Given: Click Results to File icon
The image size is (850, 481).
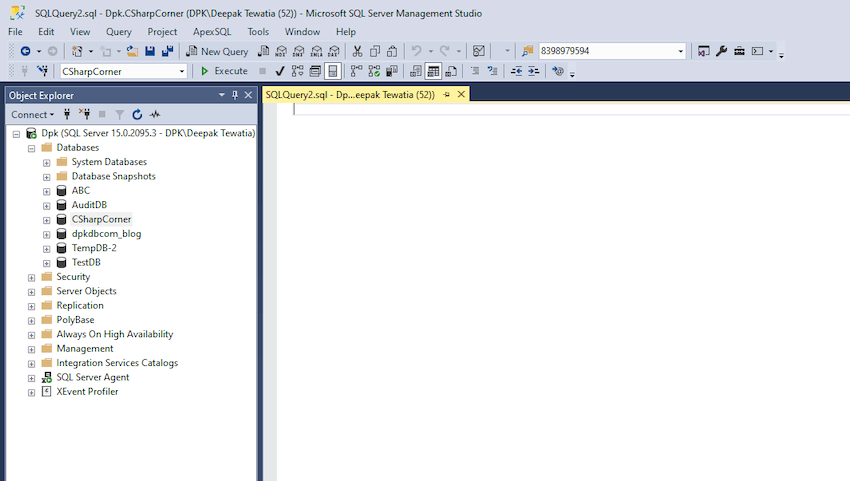Looking at the screenshot, I should click(451, 71).
